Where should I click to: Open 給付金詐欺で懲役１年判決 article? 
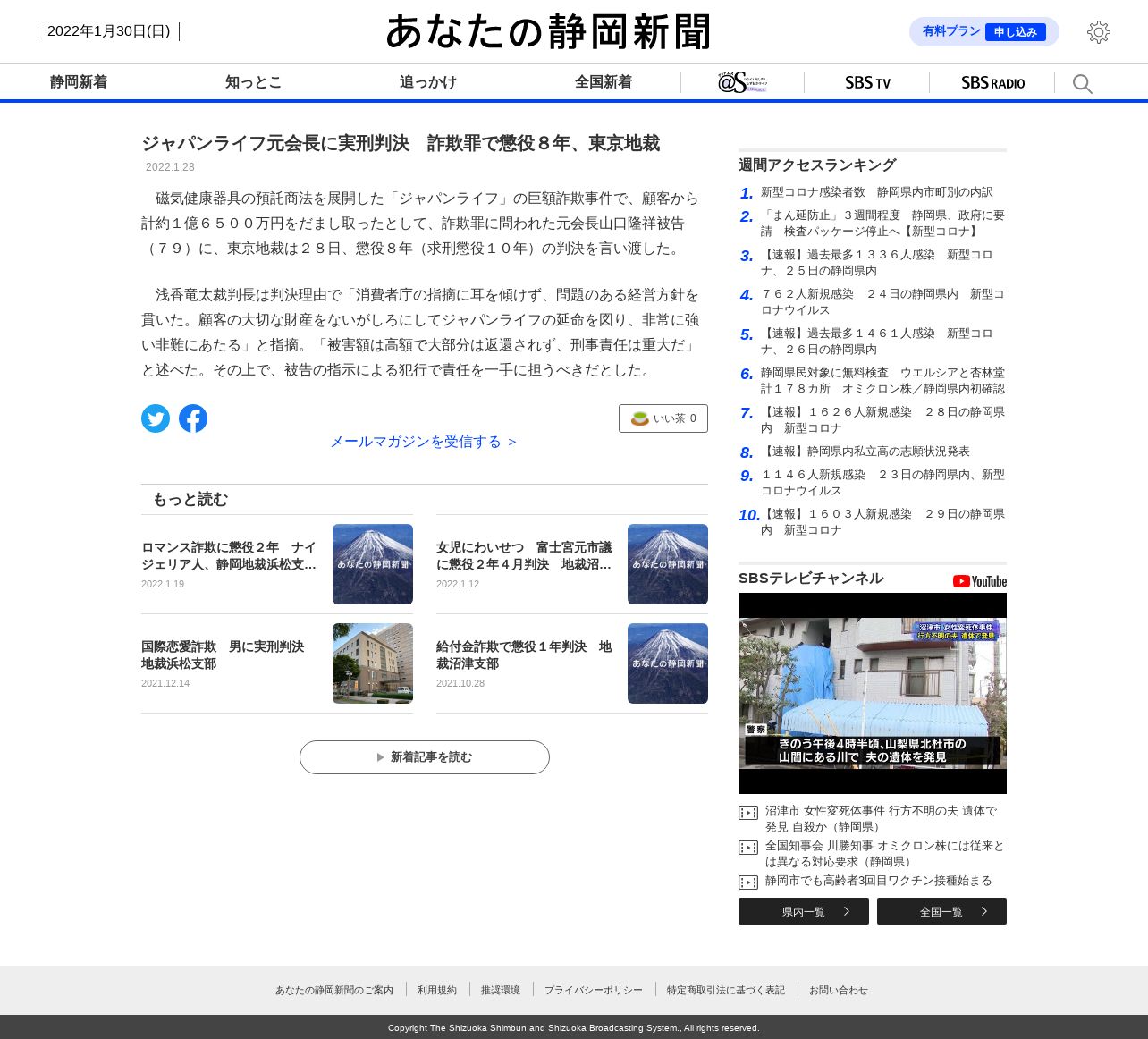pos(524,655)
